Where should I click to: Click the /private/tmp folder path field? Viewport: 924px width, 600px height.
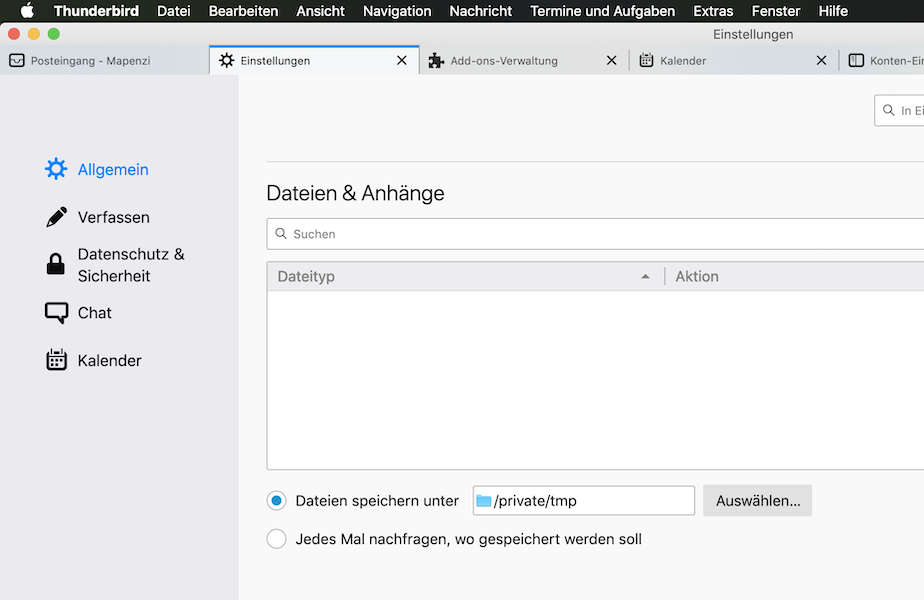click(x=584, y=501)
